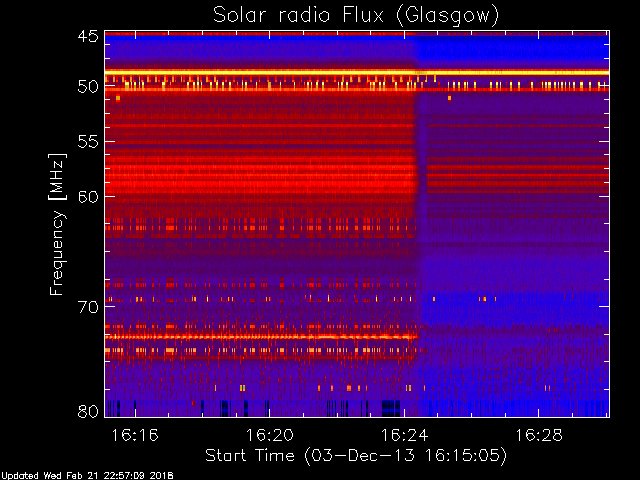Viewport: 640px width, 480px height.
Task: Click the Start Time axis title
Action: coord(356,456)
